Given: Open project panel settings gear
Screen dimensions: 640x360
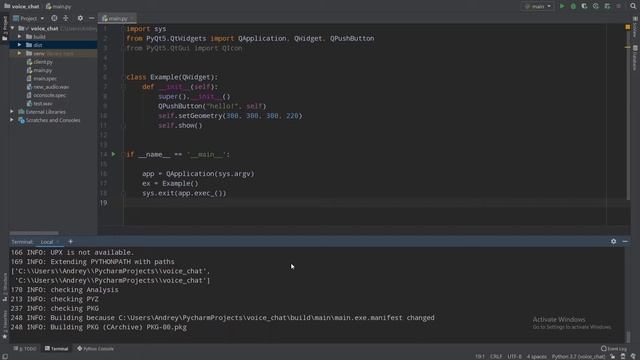Looking at the screenshot, I should [80, 18].
